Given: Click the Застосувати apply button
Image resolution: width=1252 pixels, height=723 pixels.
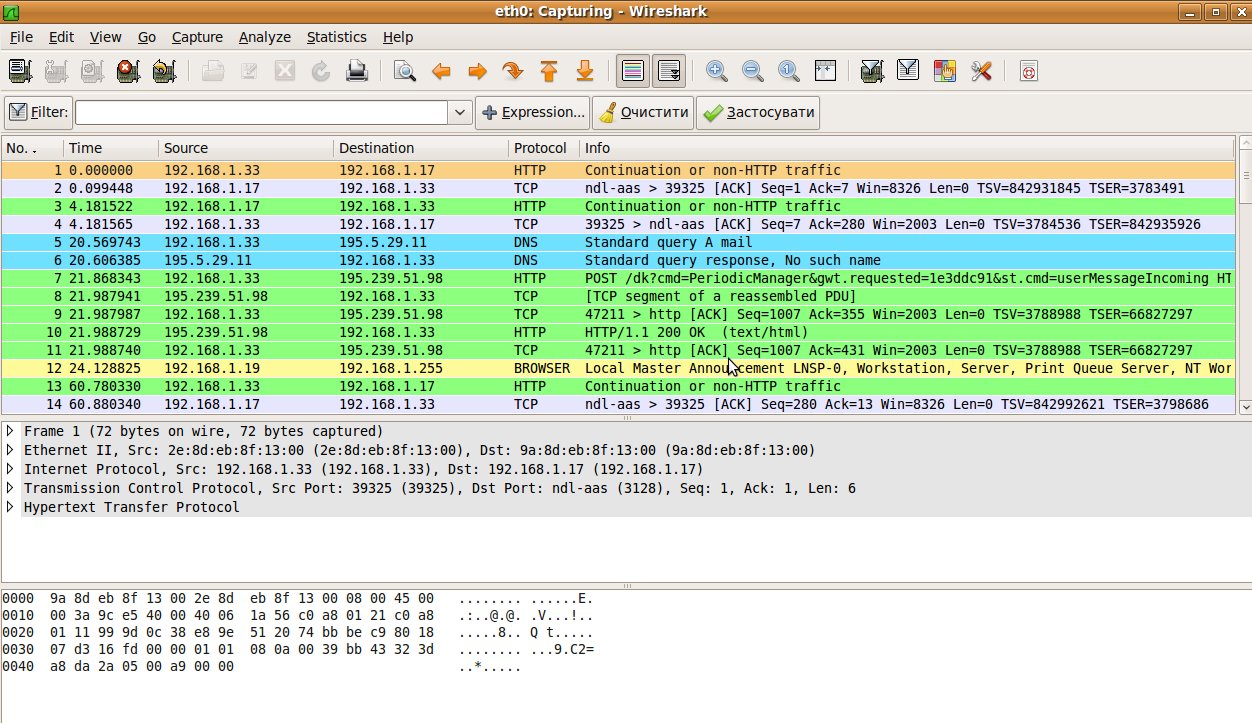Looking at the screenshot, I should (758, 112).
